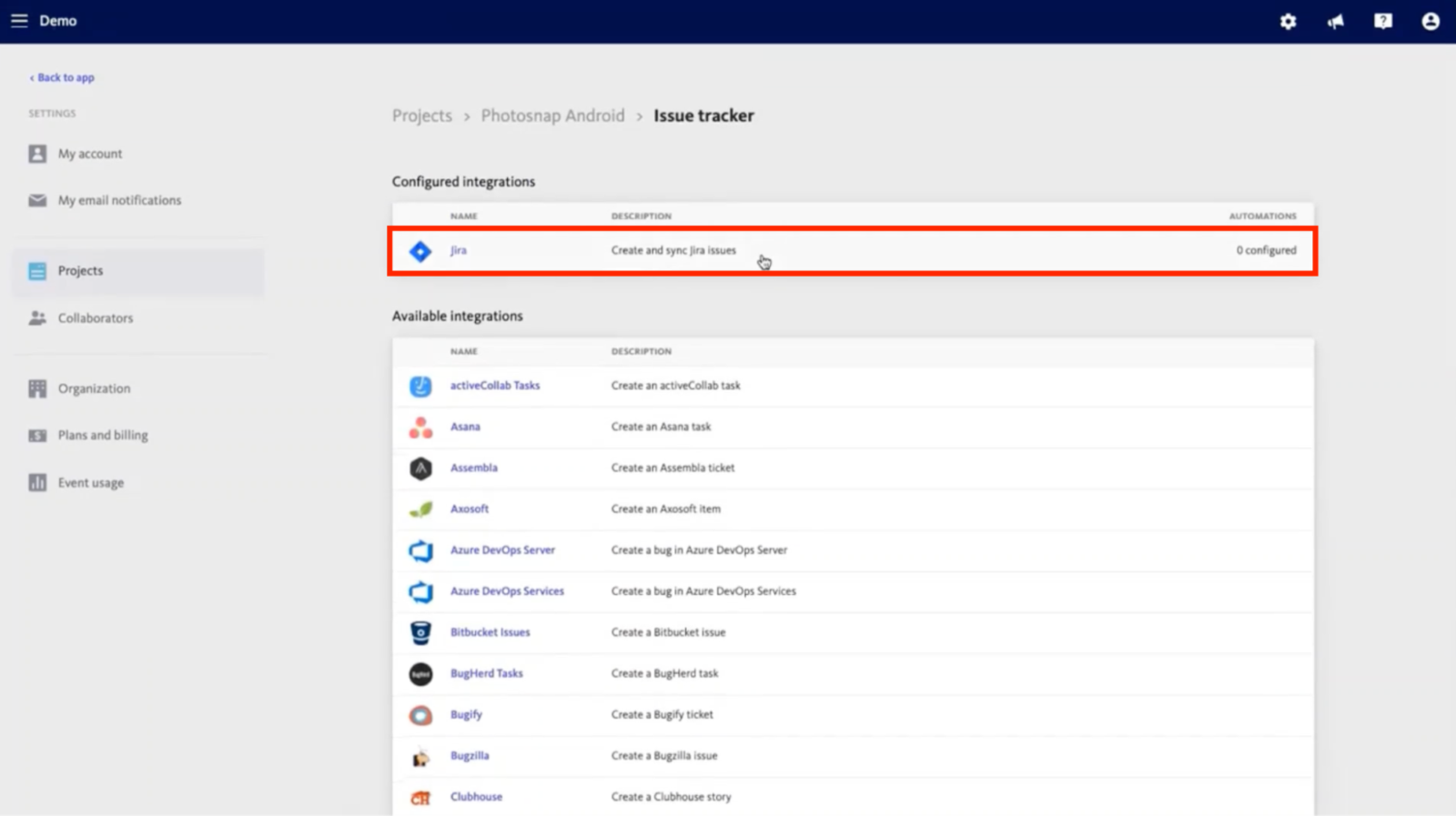The height and width of the screenshot is (816, 1456).
Task: Click the Axosoft leaf logo icon
Action: tap(420, 509)
